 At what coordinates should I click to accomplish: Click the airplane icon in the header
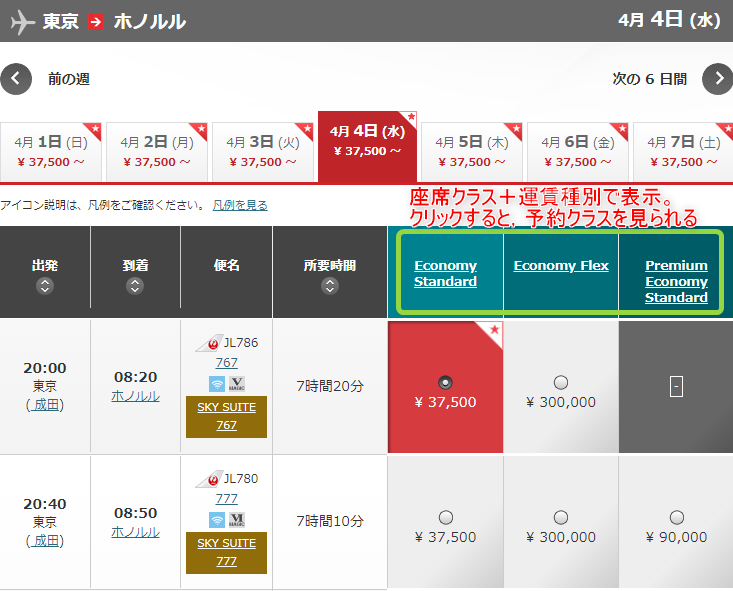20,21
